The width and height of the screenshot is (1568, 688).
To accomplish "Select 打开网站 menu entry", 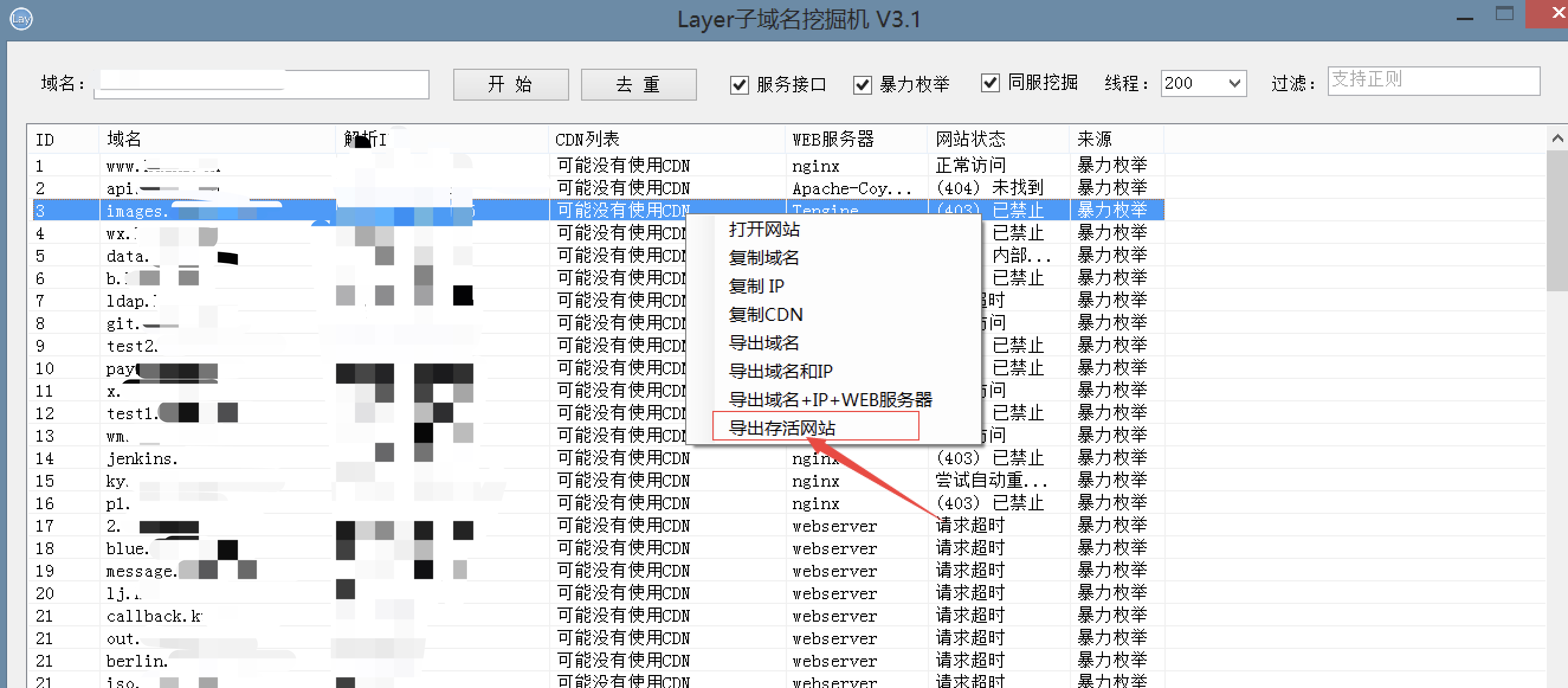I will [764, 230].
